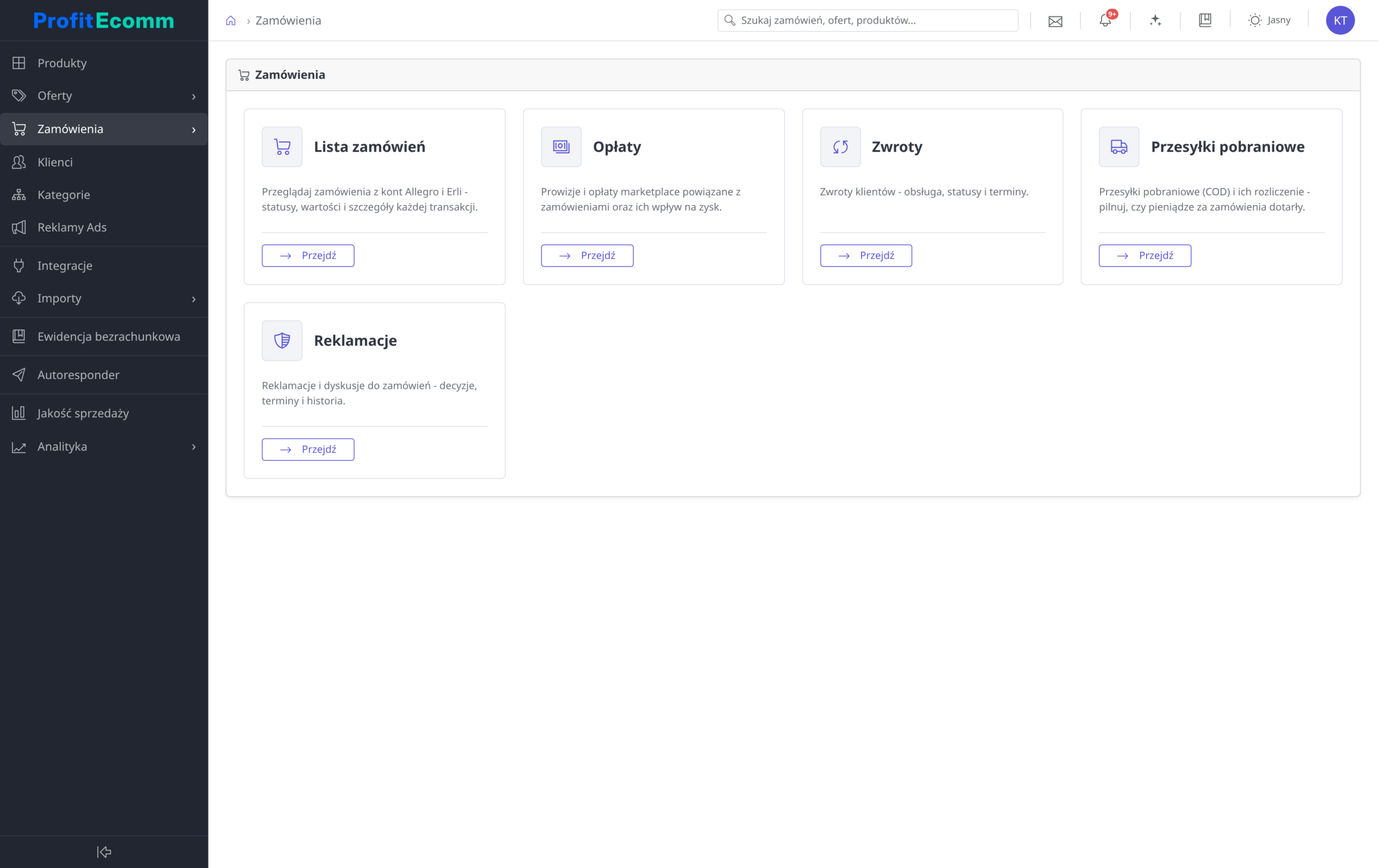Open Ewidencja bezrachunkowa in the sidebar
The width and height of the screenshot is (1389, 868).
click(104, 336)
